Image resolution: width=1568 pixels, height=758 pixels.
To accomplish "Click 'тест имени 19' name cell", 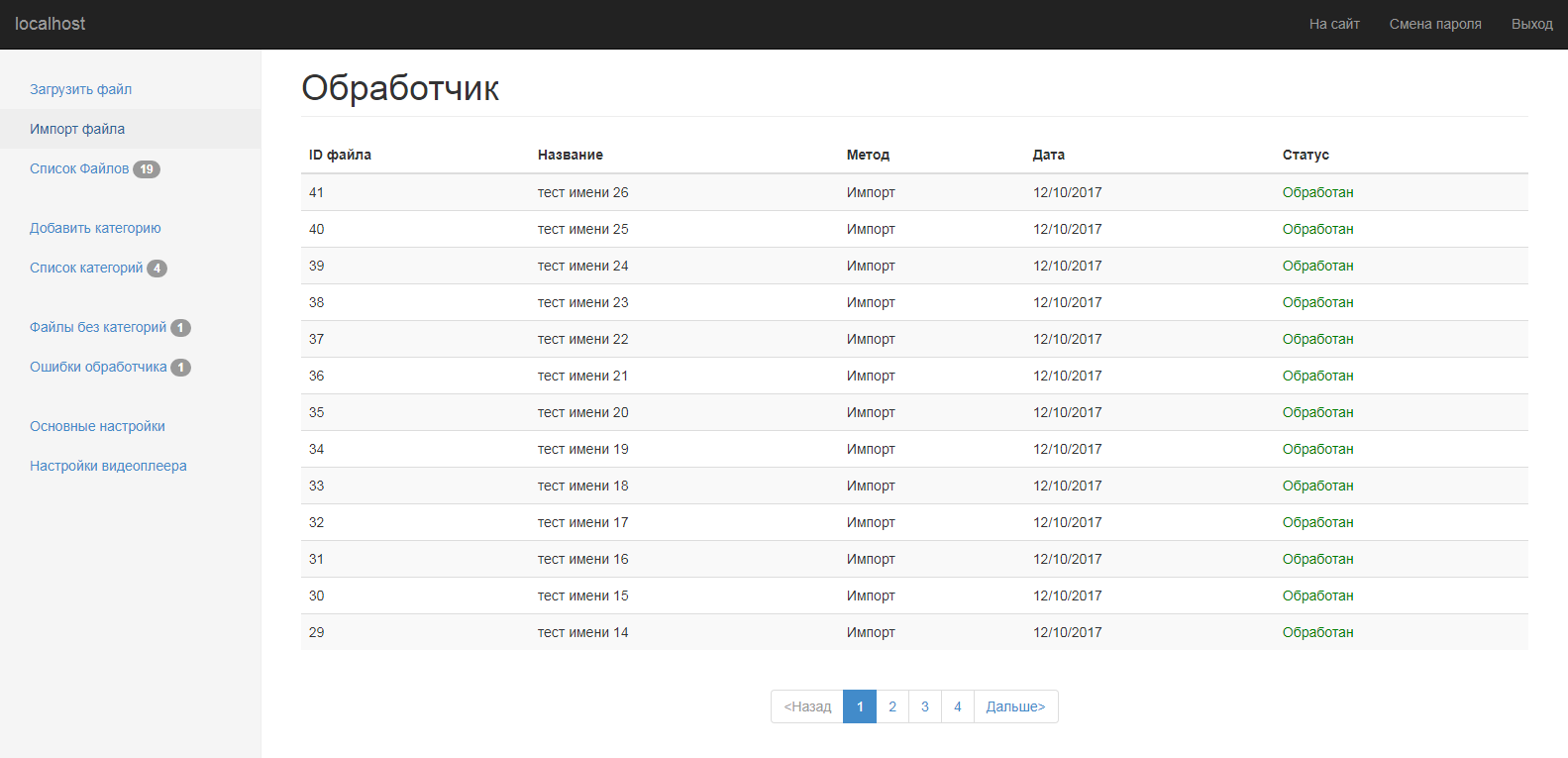I will [583, 449].
